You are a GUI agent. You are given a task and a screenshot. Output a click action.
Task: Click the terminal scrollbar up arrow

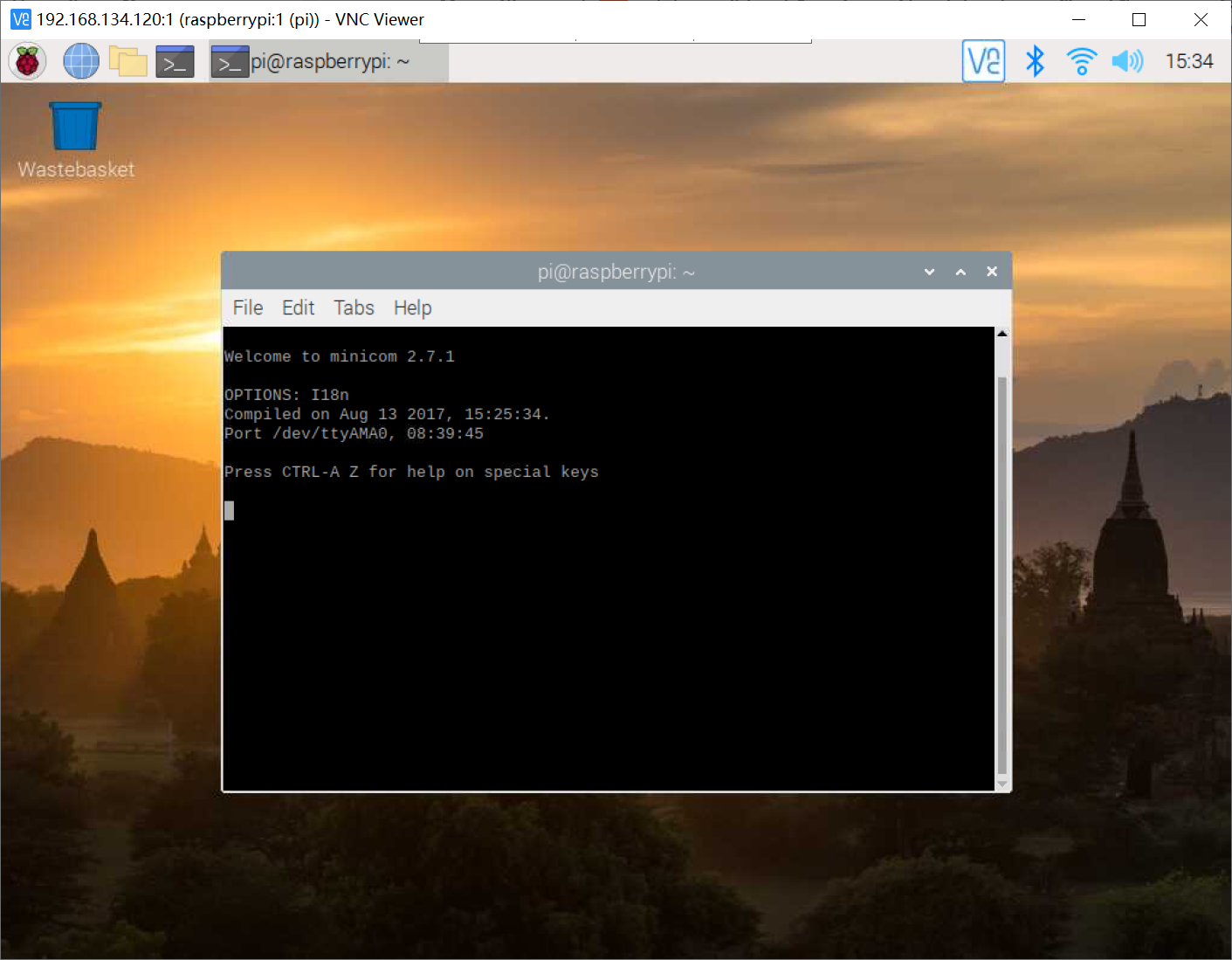1002,334
